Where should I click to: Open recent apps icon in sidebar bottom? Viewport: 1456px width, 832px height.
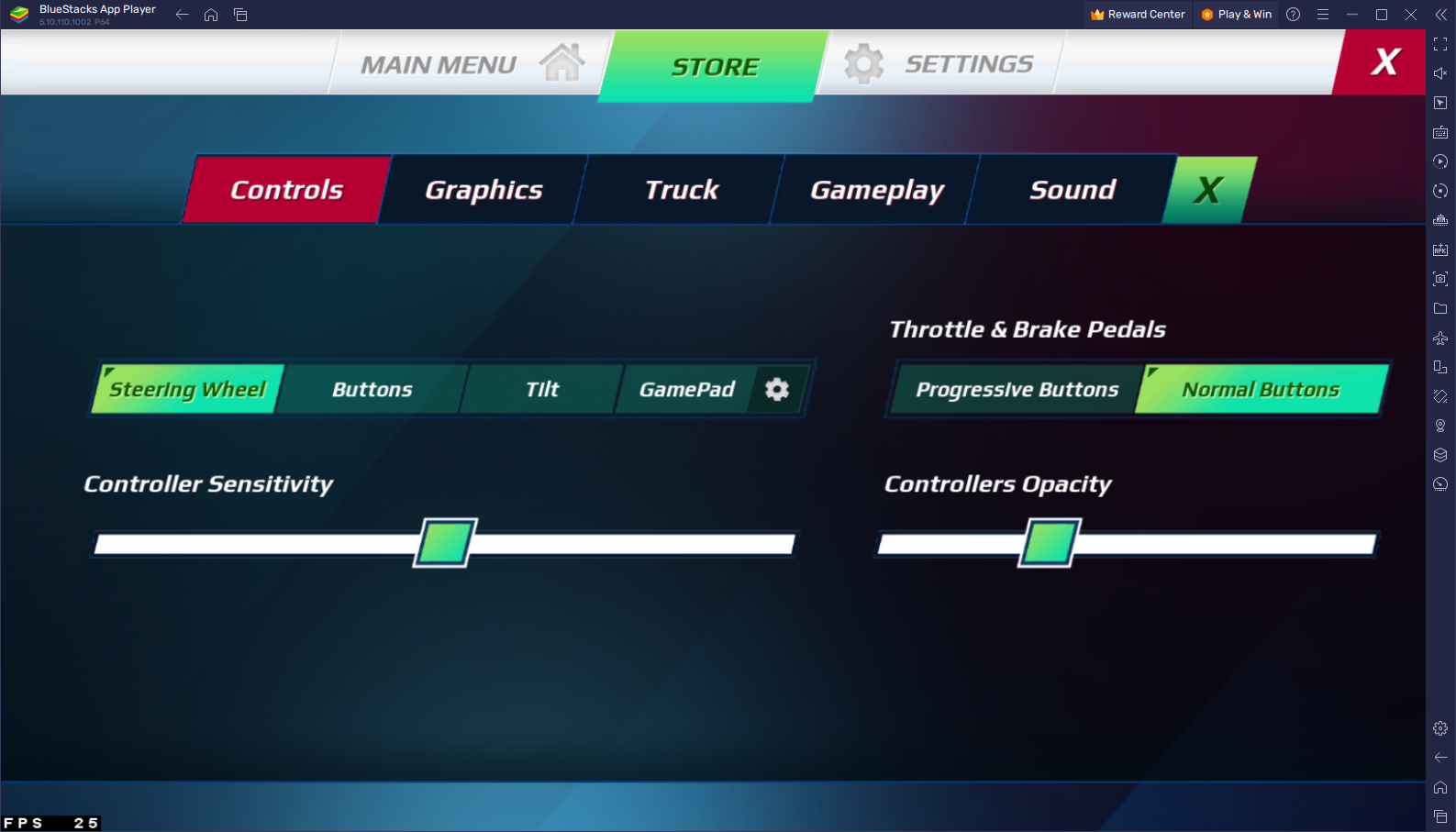(1440, 816)
